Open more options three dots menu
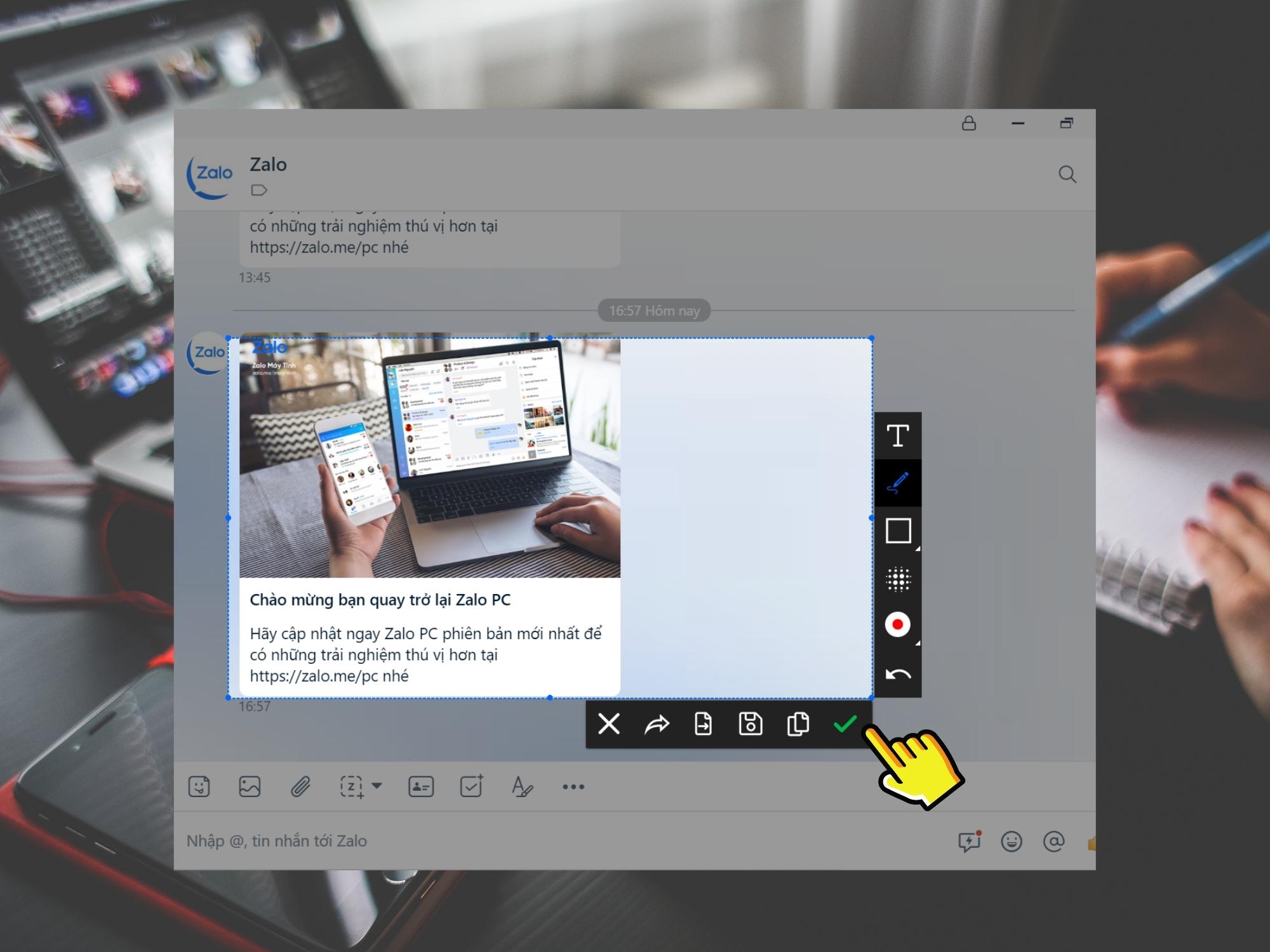This screenshot has width=1270, height=952. pos(573,787)
